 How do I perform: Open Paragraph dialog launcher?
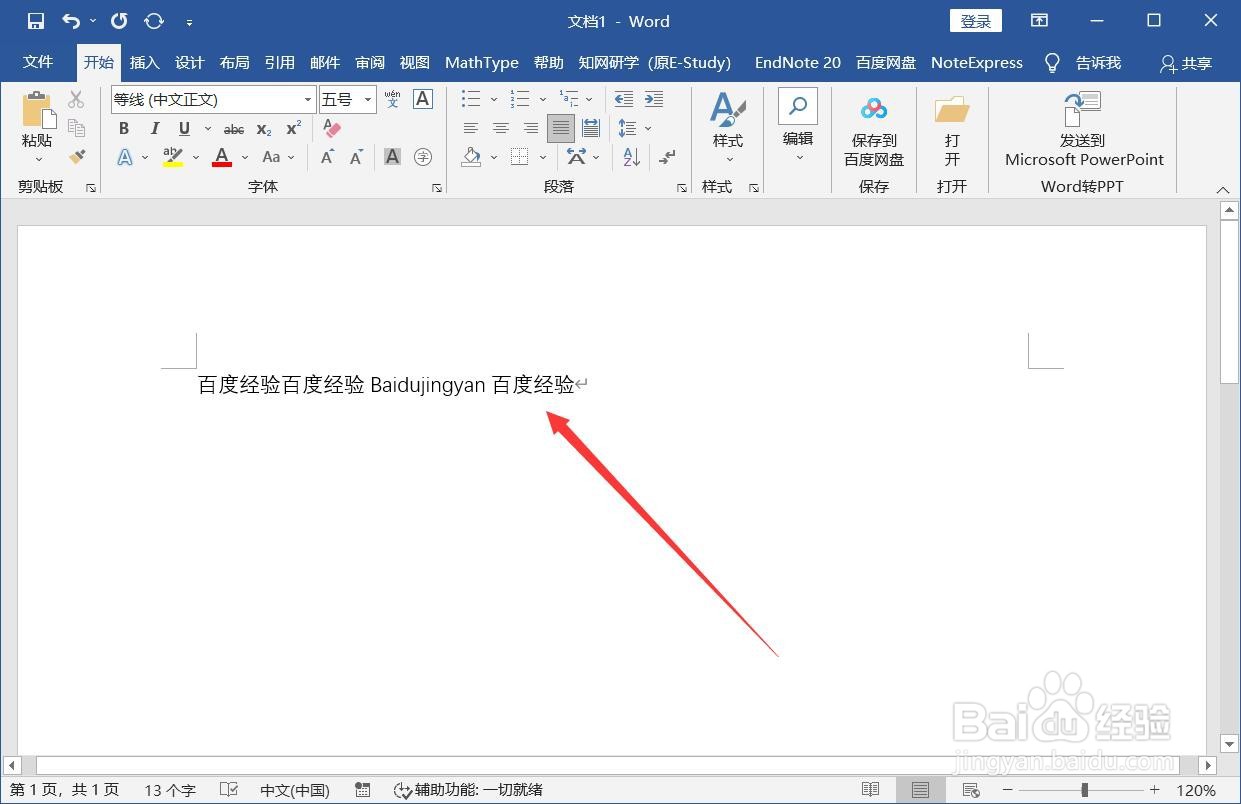[682, 188]
